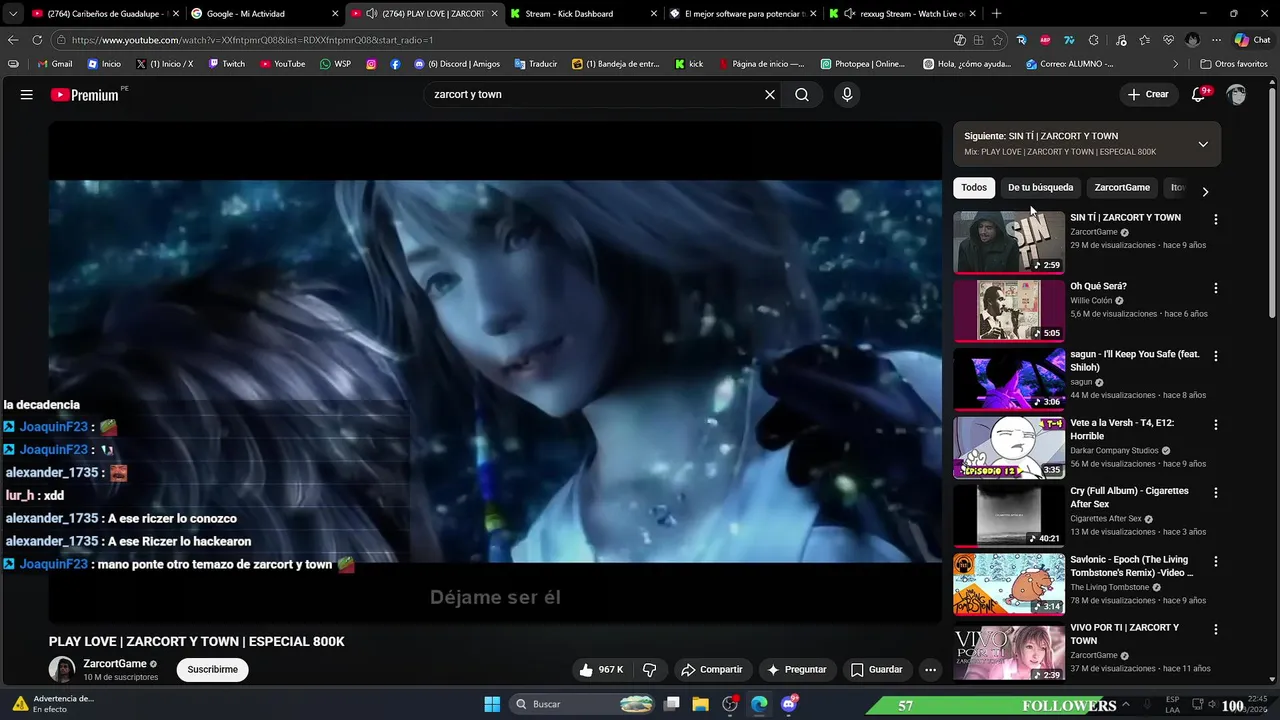The image size is (1280, 720).
Task: Open Instagram bookmark icon
Action: [x=371, y=64]
